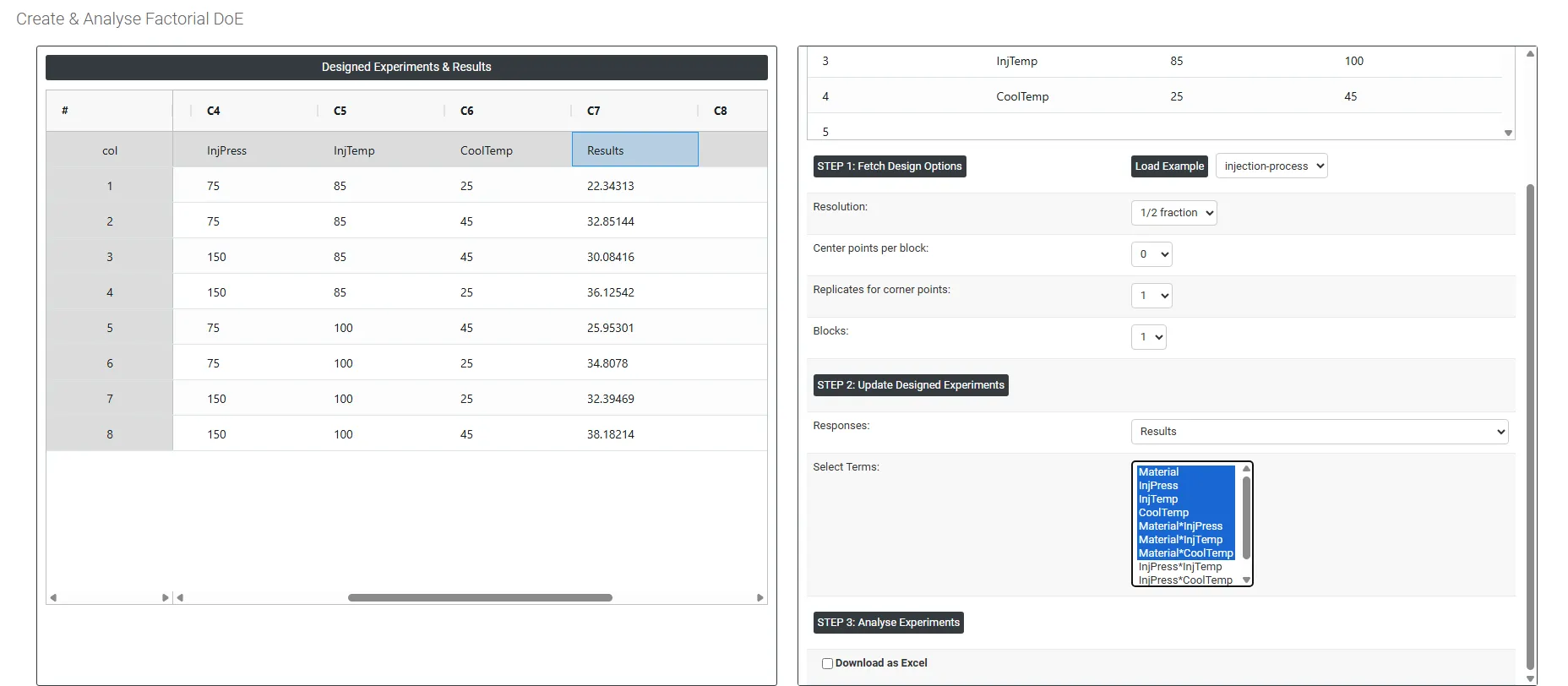
Task: Click result cell 30.08416
Action: click(x=634, y=257)
